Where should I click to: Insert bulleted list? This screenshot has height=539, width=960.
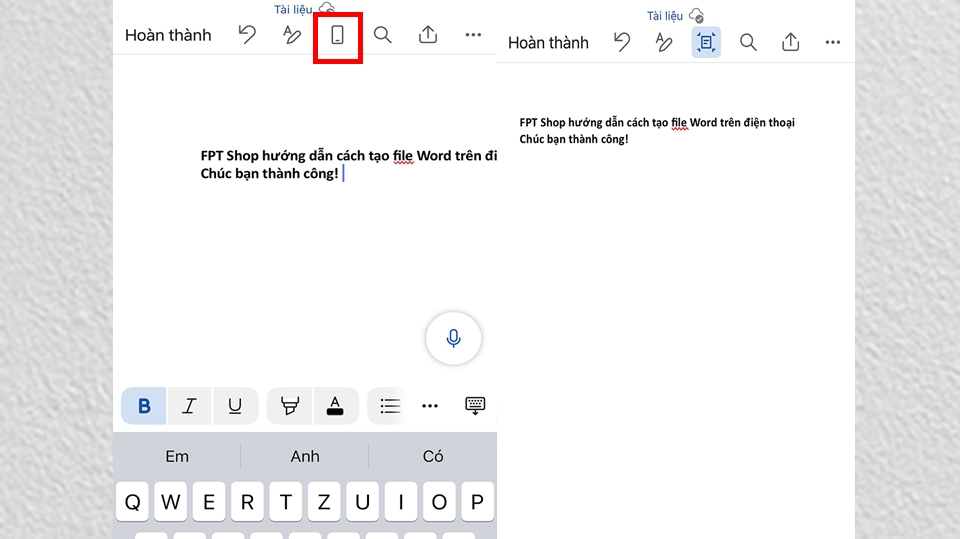[x=389, y=405]
